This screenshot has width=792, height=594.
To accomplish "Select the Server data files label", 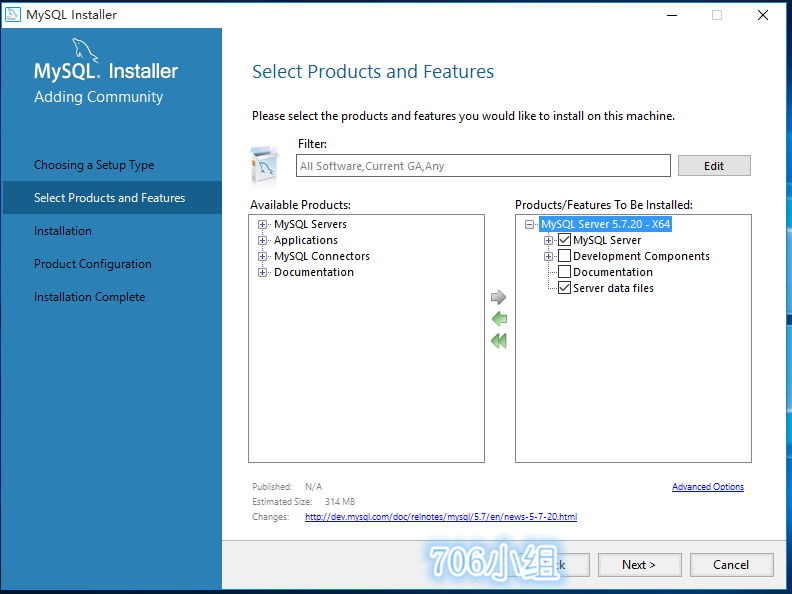I will pos(613,288).
